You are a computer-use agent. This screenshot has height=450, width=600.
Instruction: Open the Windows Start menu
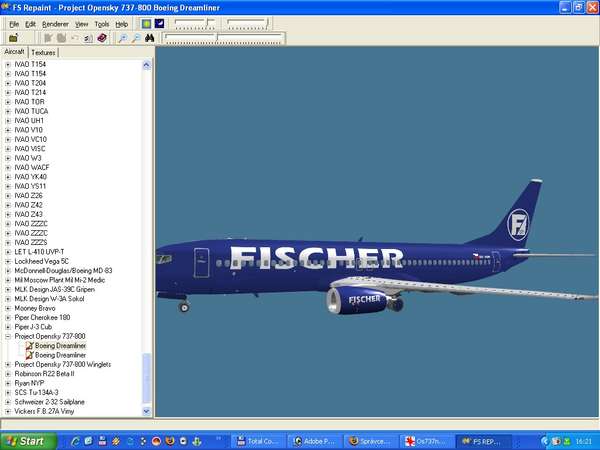click(x=28, y=441)
